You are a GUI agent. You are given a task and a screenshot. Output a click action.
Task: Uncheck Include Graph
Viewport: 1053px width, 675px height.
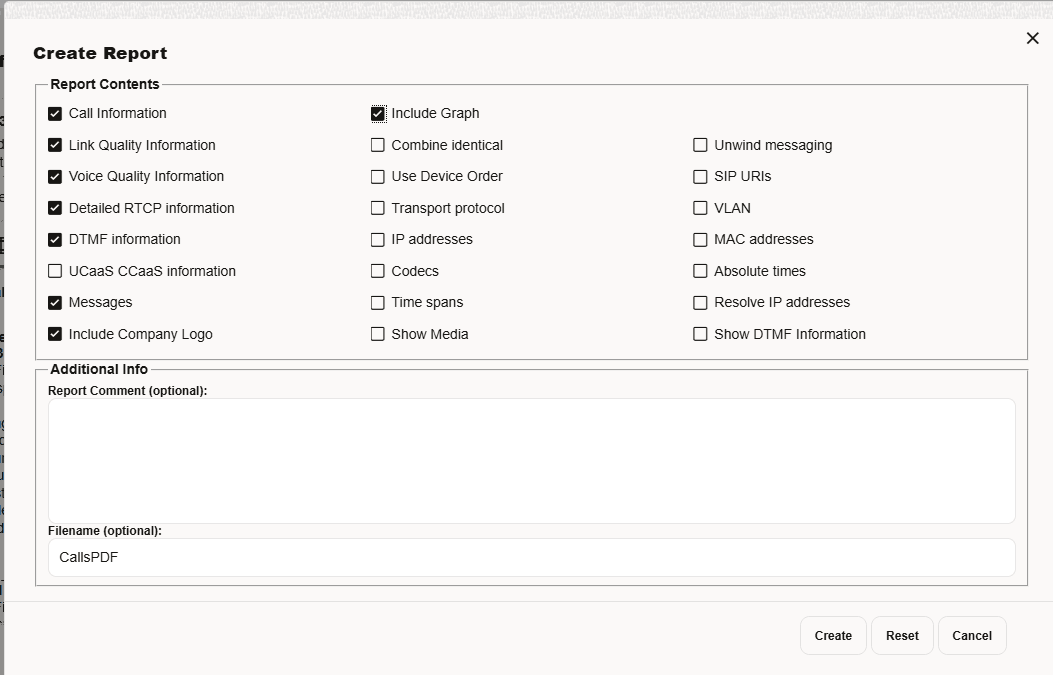(378, 113)
